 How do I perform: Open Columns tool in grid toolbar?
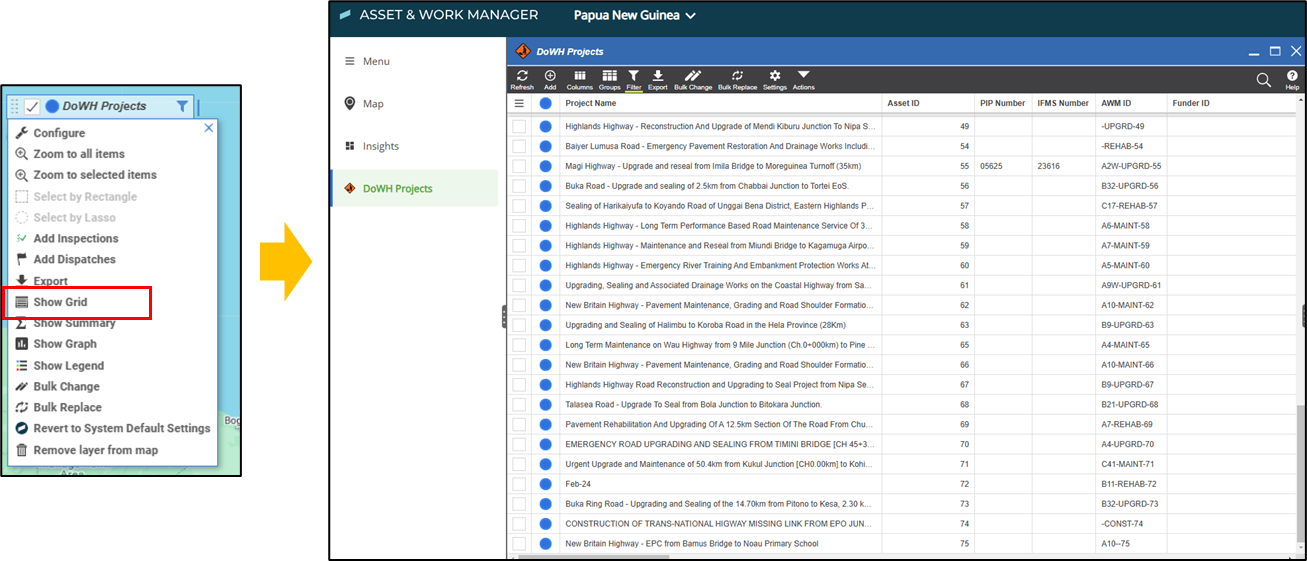580,79
